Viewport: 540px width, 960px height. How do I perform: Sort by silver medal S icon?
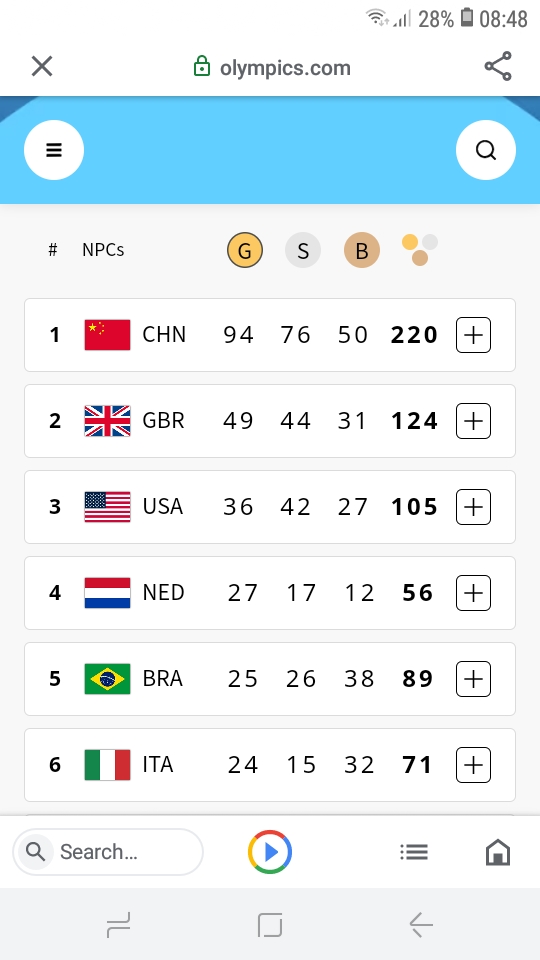tap(303, 250)
